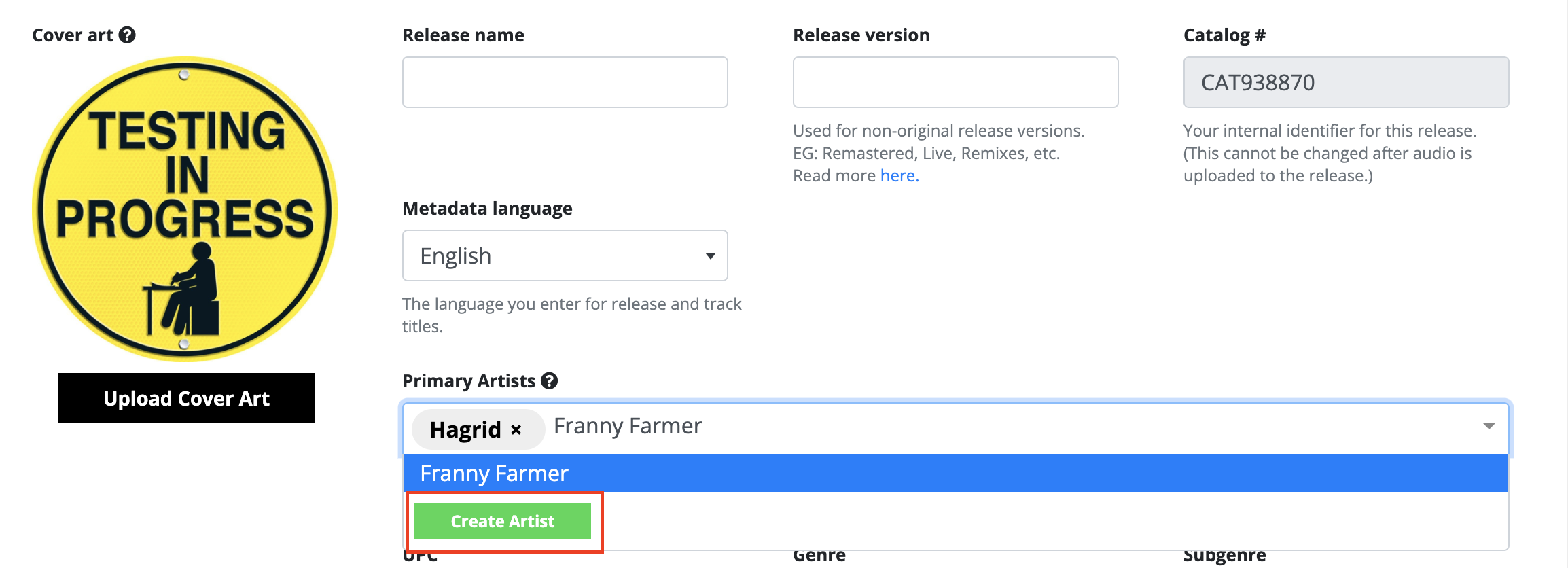This screenshot has width=1568, height=568.
Task: Click the Release name field label
Action: point(463,35)
